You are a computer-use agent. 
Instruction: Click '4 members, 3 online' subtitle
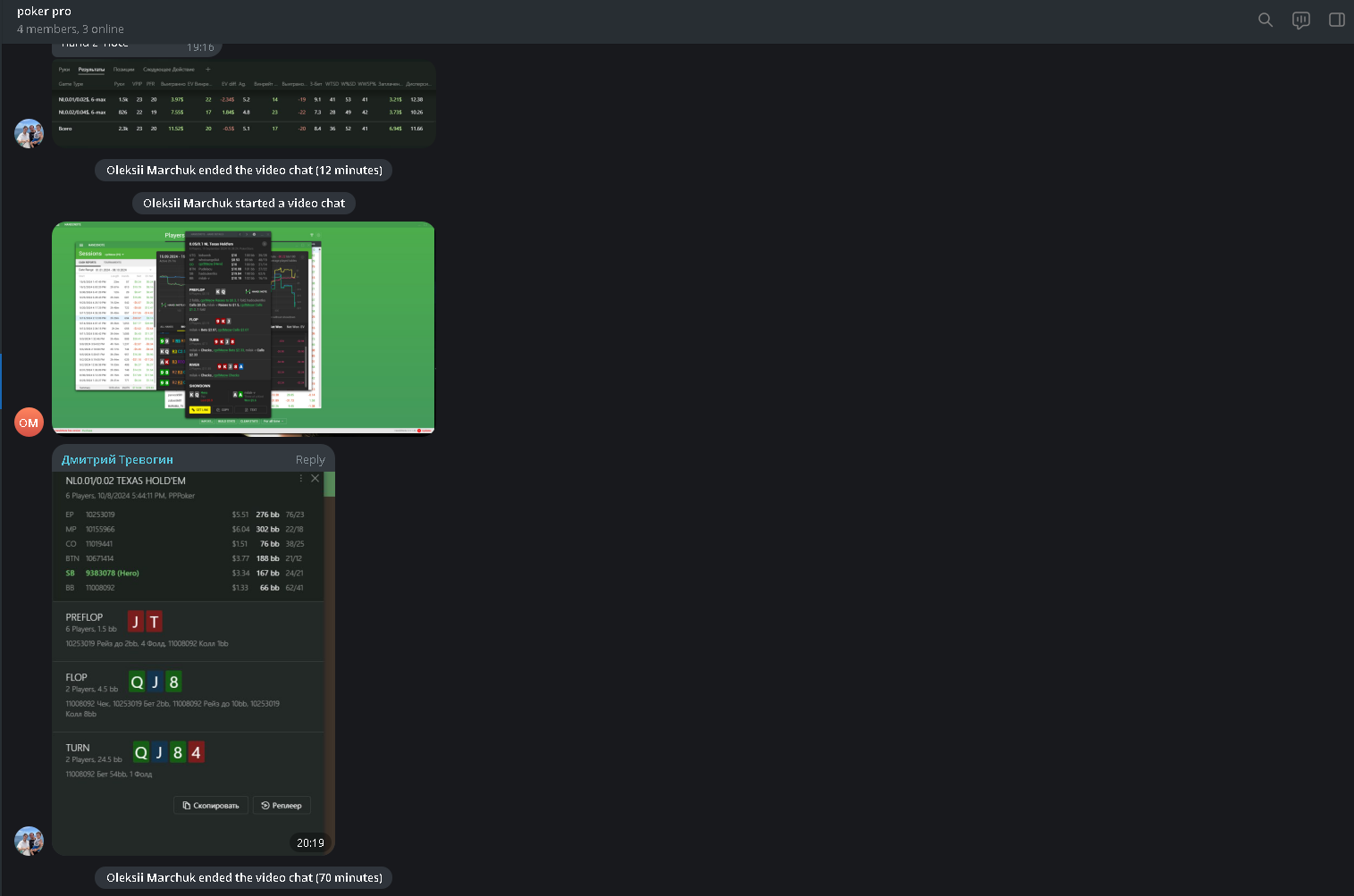coord(70,29)
